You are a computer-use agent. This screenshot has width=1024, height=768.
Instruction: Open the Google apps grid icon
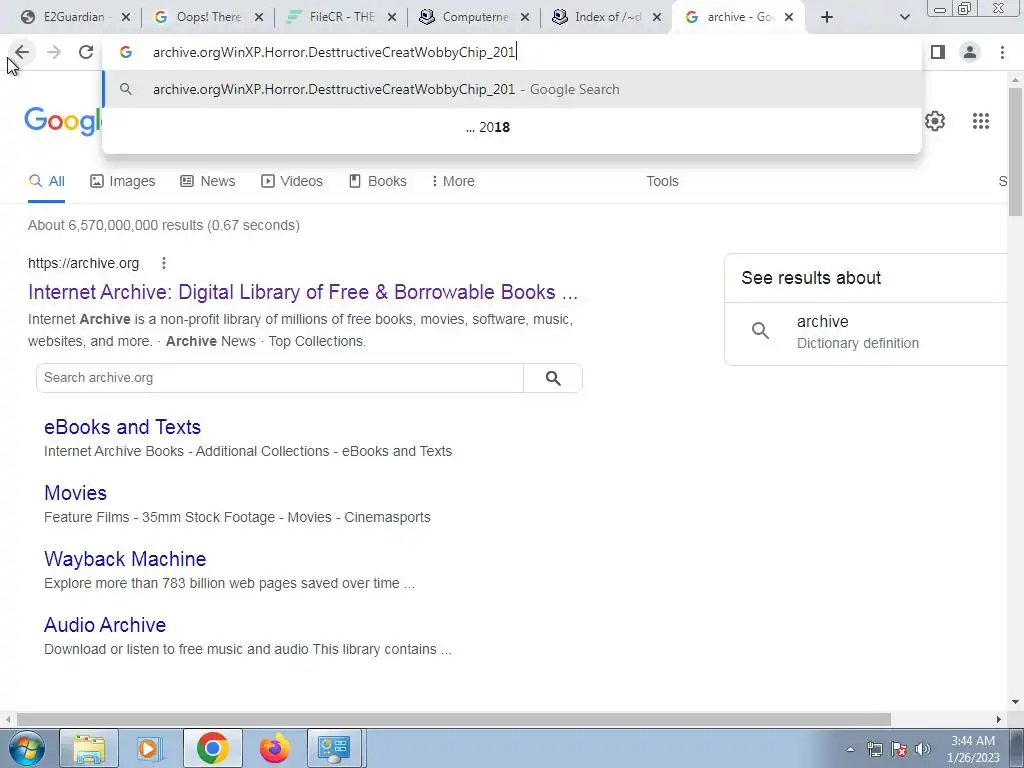(x=980, y=121)
